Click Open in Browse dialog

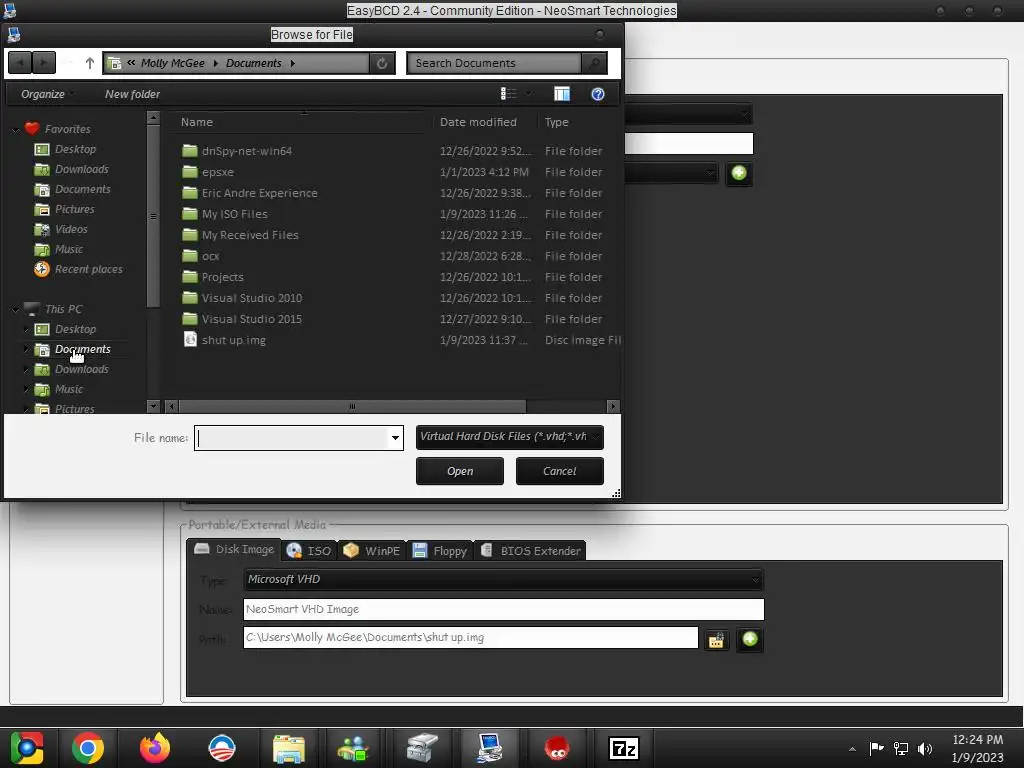tap(460, 471)
